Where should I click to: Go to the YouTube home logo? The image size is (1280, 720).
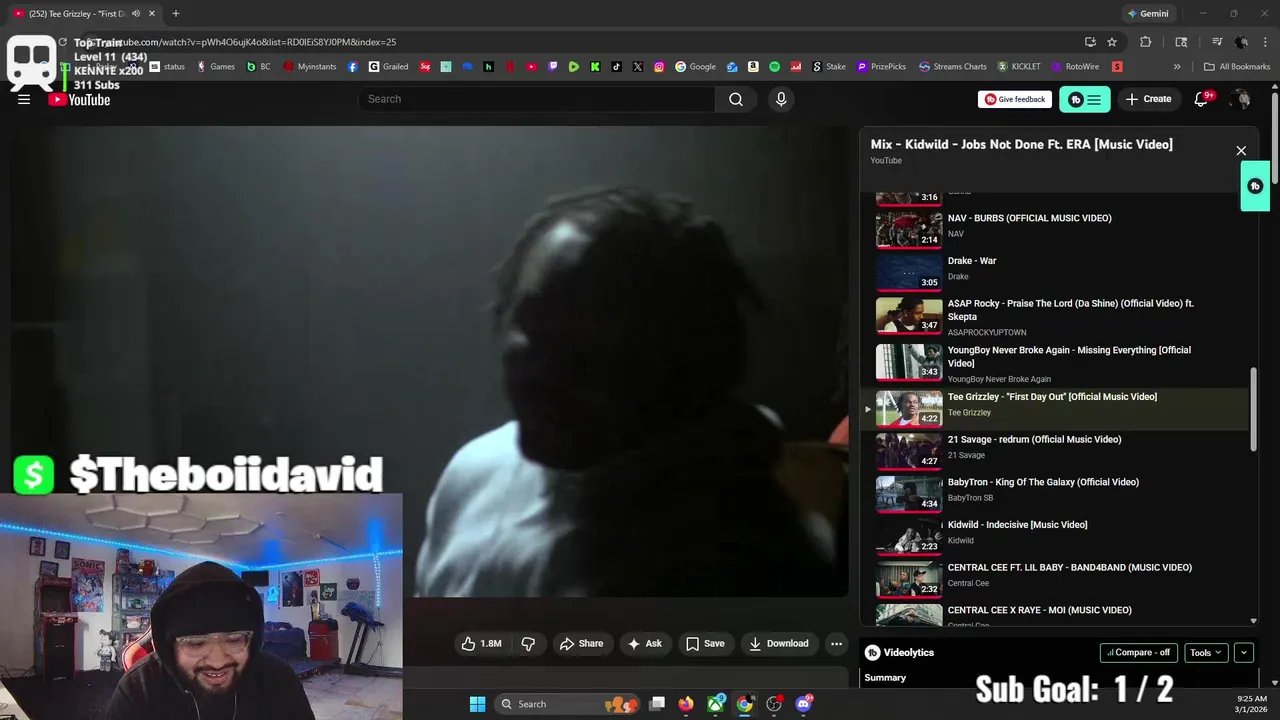[x=80, y=100]
